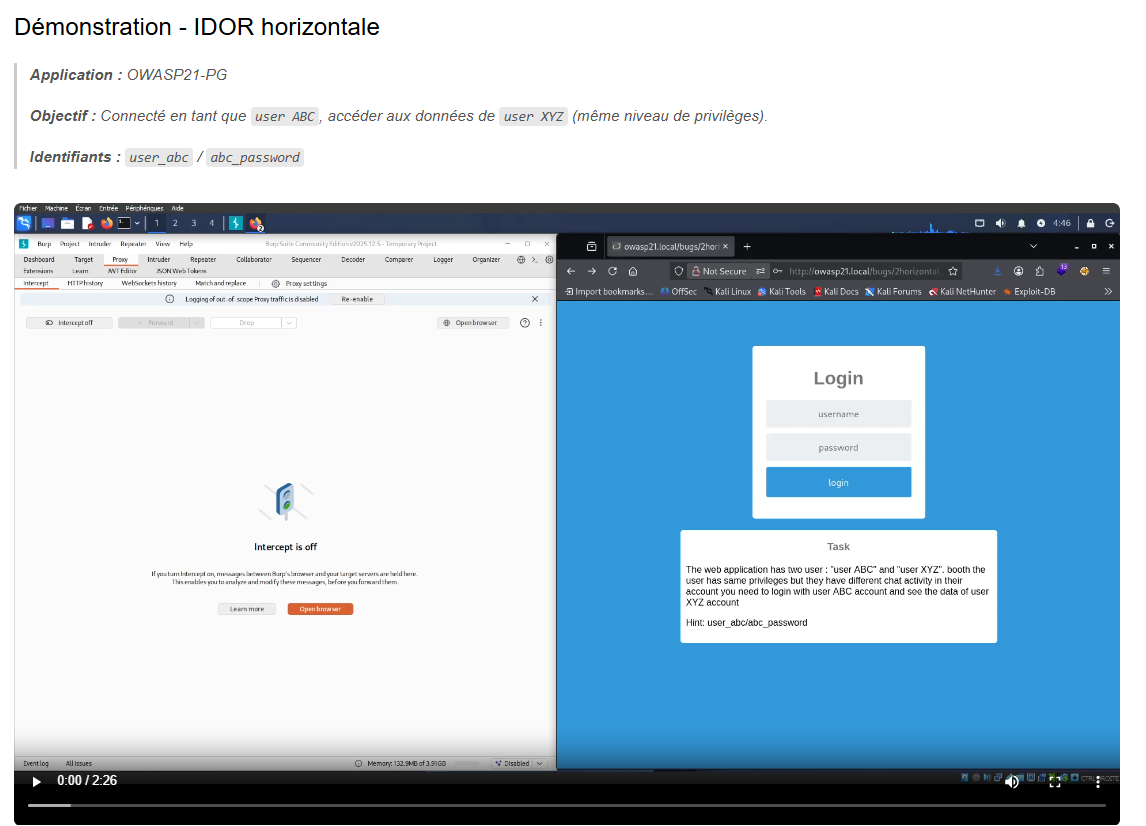Click the blue login button
This screenshot has height=826, width=1146.
pyautogui.click(x=838, y=482)
